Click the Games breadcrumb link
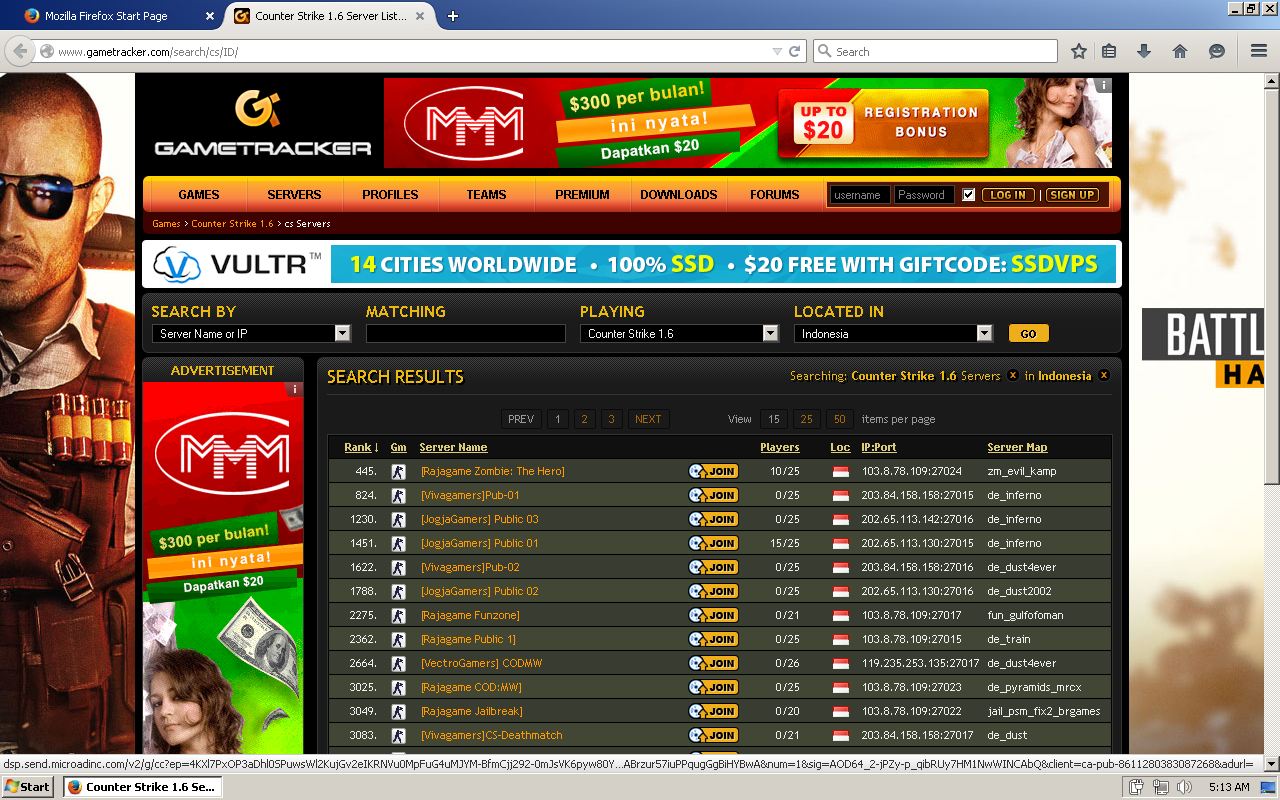The image size is (1280, 800). (166, 224)
